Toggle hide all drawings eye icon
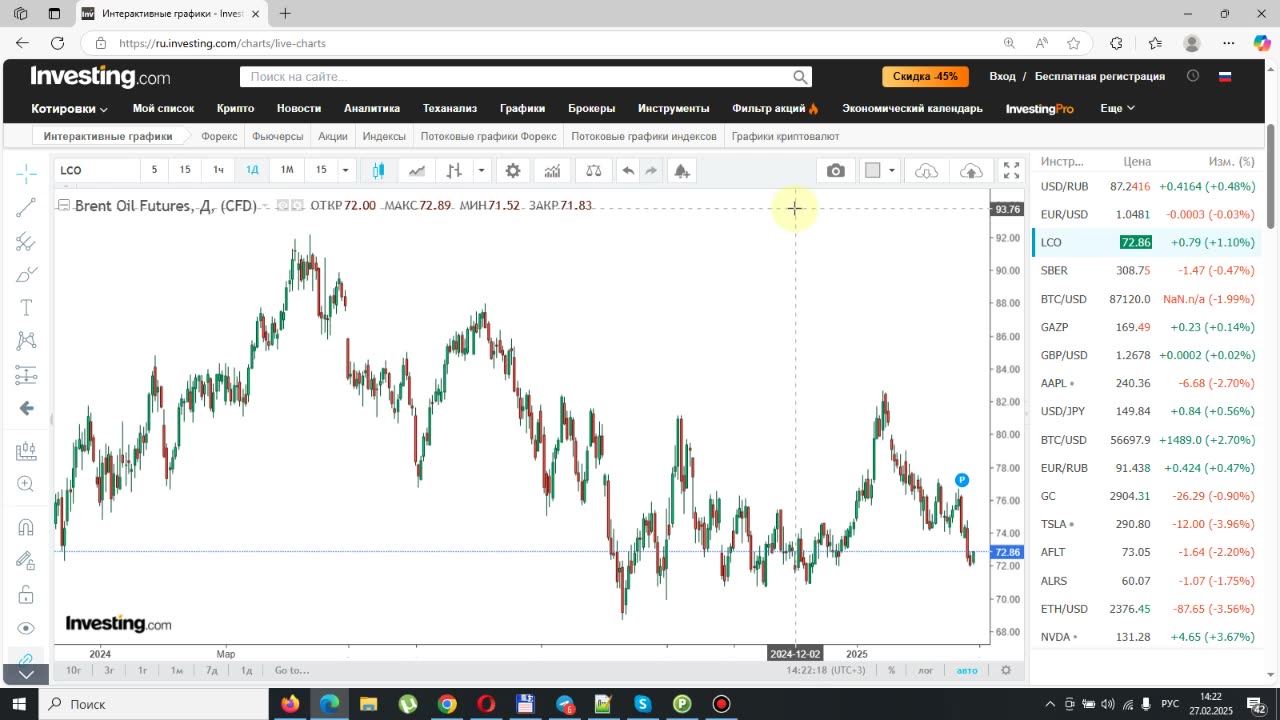 (26, 628)
